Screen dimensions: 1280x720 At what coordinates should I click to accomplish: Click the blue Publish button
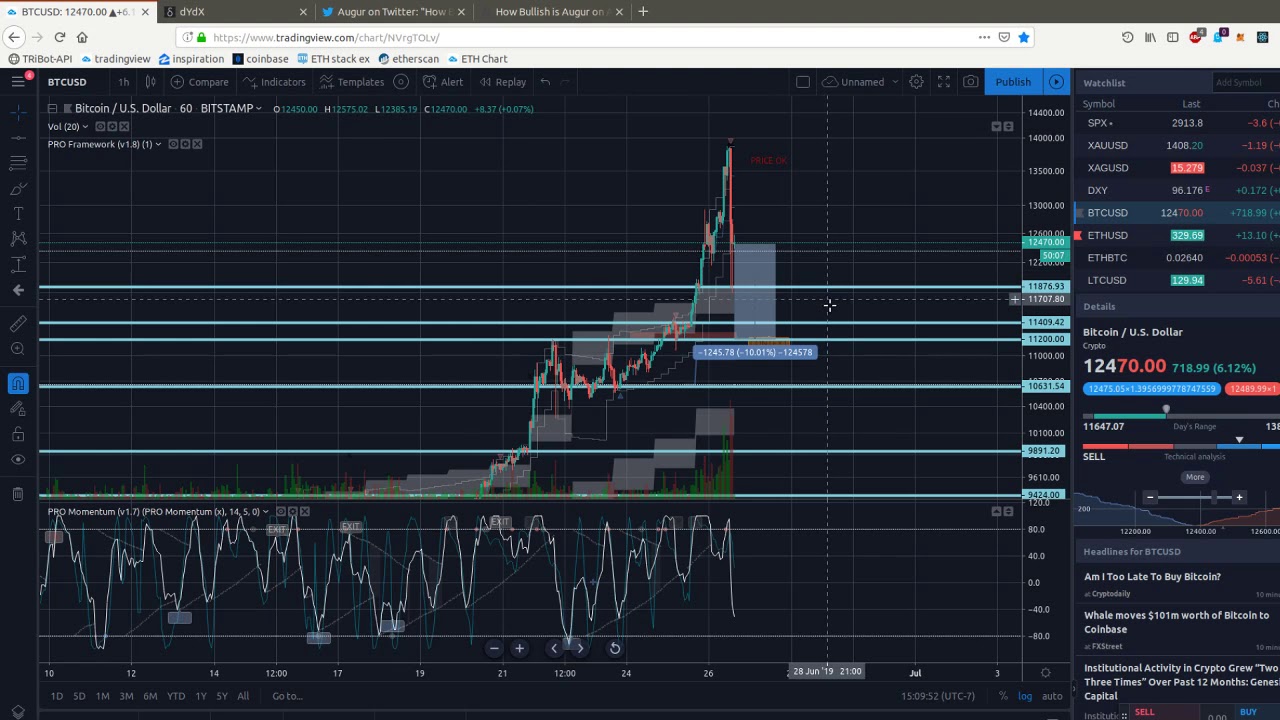click(1013, 82)
